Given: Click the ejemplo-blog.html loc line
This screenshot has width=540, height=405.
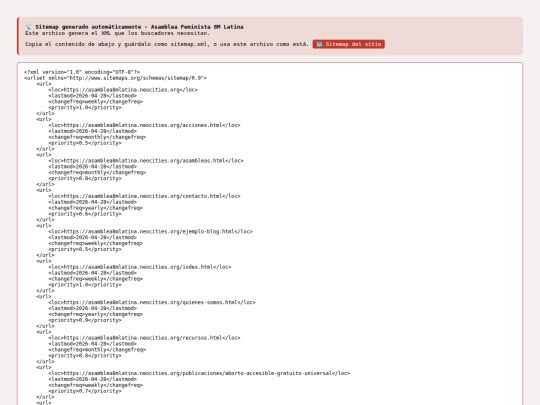Looking at the screenshot, I should 150,231.
